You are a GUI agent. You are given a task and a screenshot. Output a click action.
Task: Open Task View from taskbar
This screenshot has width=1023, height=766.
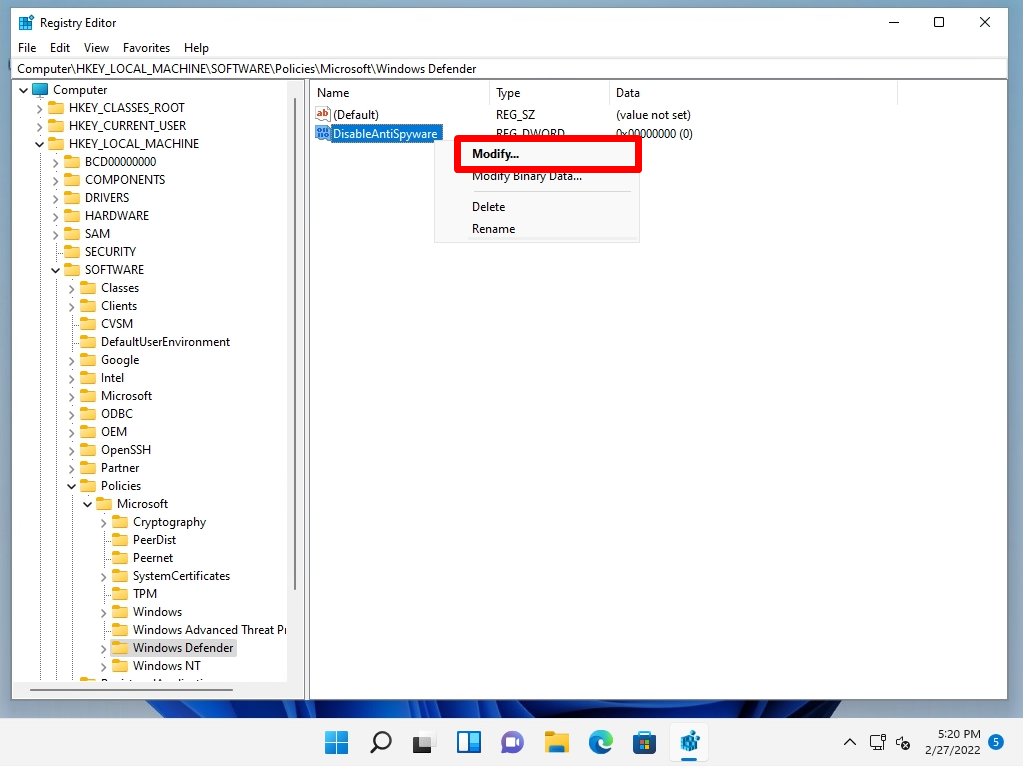click(424, 742)
